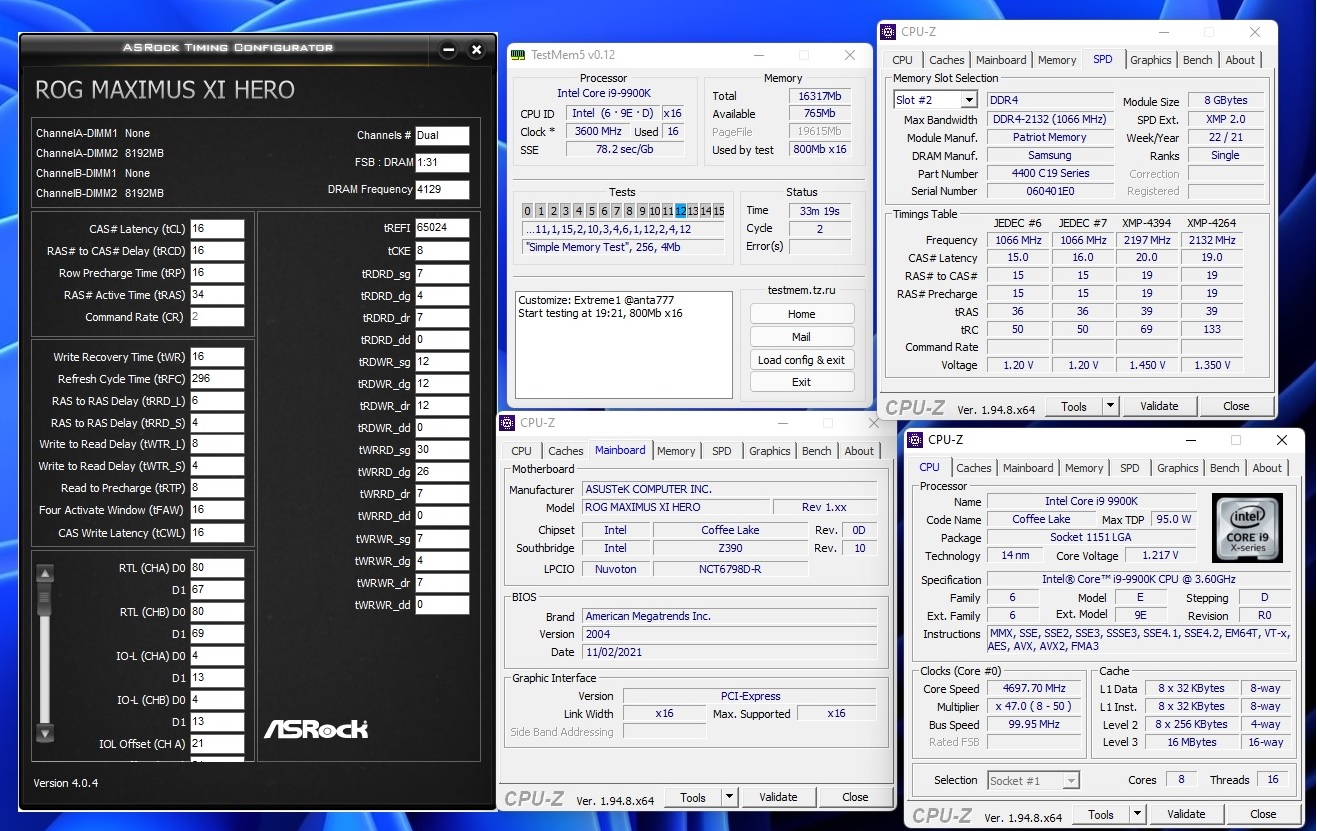The height and width of the screenshot is (831, 1317).
Task: Click 'Intel Core i9-9900K' processor text in TestMem5
Action: pyautogui.click(x=603, y=93)
